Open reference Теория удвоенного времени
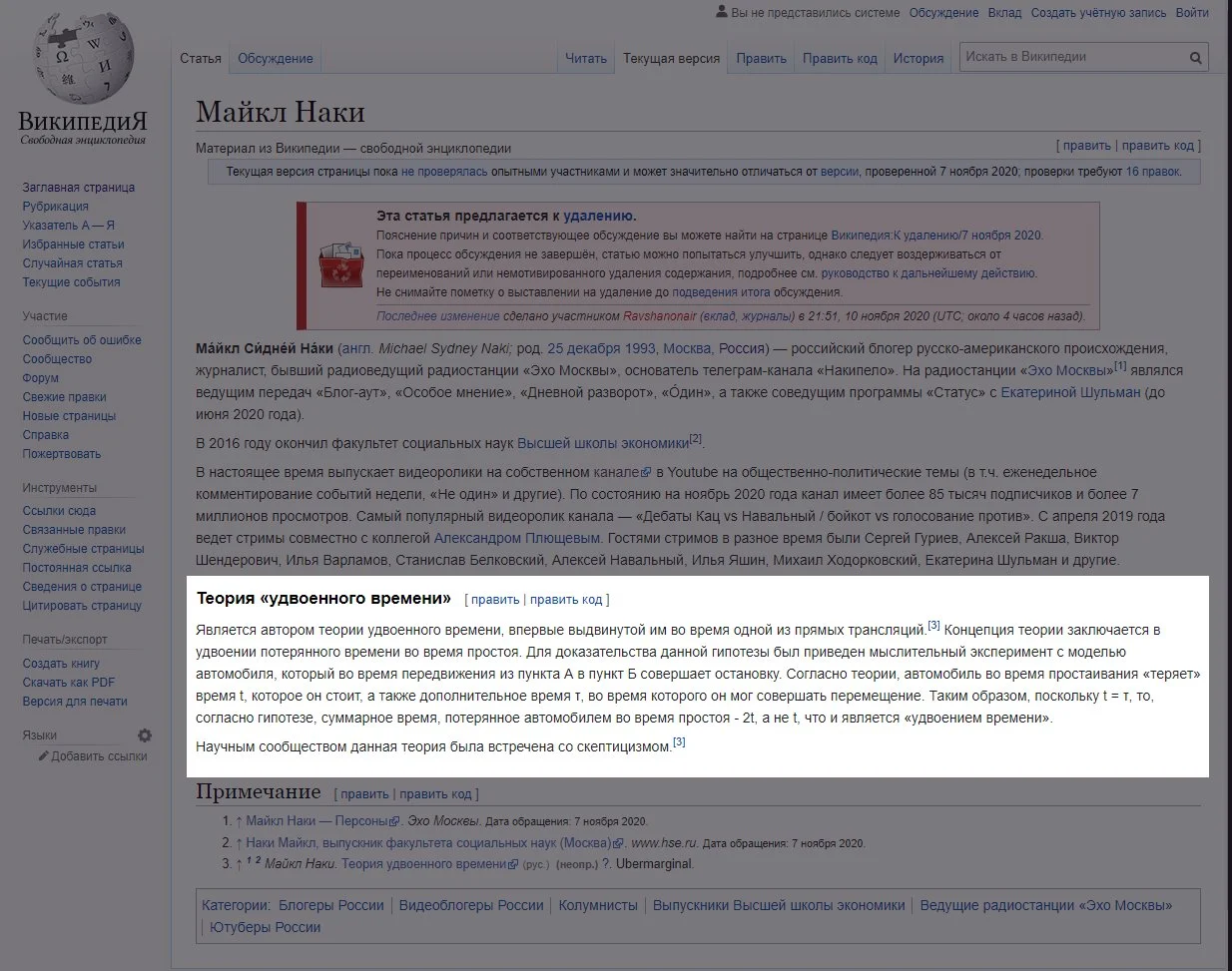Viewport: 1232px width, 971px height. pyautogui.click(x=424, y=864)
